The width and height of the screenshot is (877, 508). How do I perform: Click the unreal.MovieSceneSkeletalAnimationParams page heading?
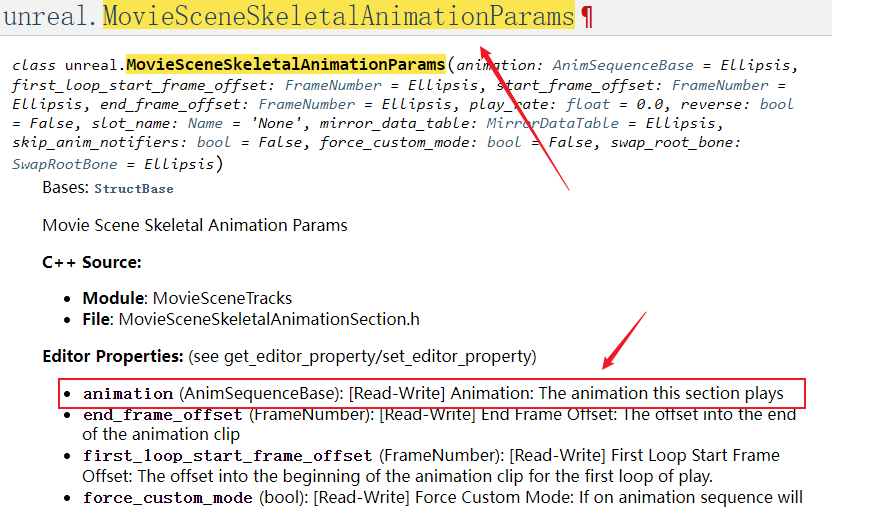tap(289, 16)
